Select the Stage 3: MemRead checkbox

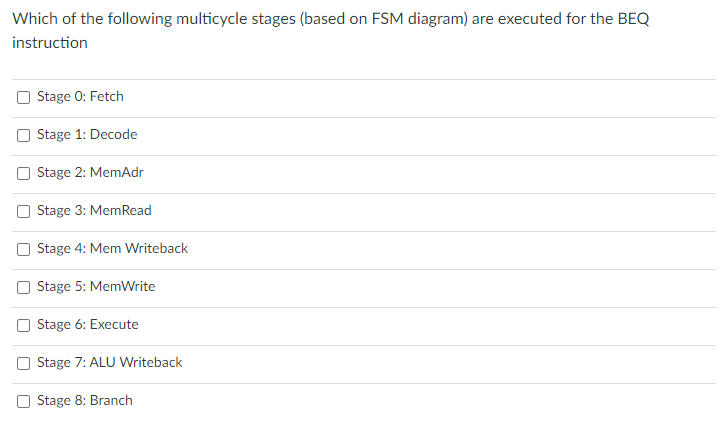coord(23,211)
